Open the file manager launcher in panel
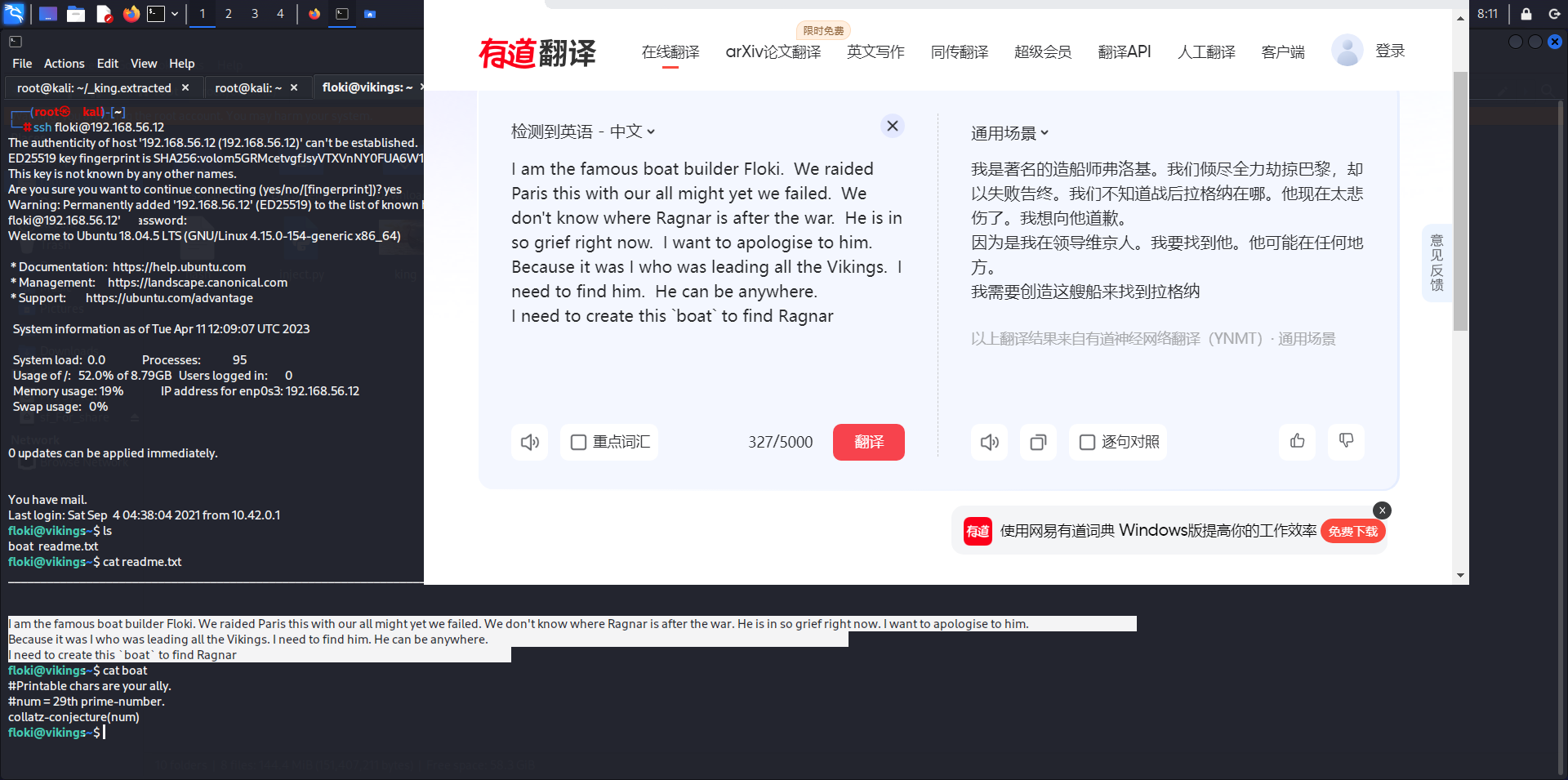The height and width of the screenshot is (780, 1568). [76, 14]
